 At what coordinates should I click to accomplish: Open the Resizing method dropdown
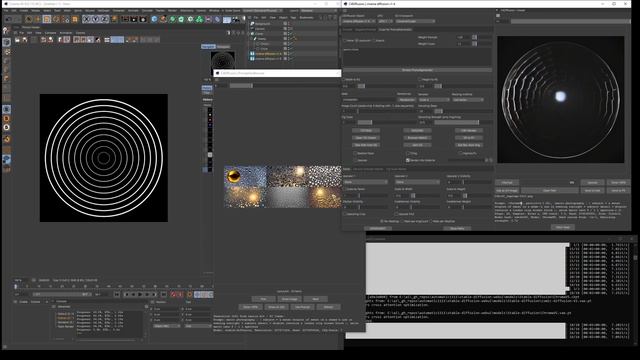[x=468, y=100]
